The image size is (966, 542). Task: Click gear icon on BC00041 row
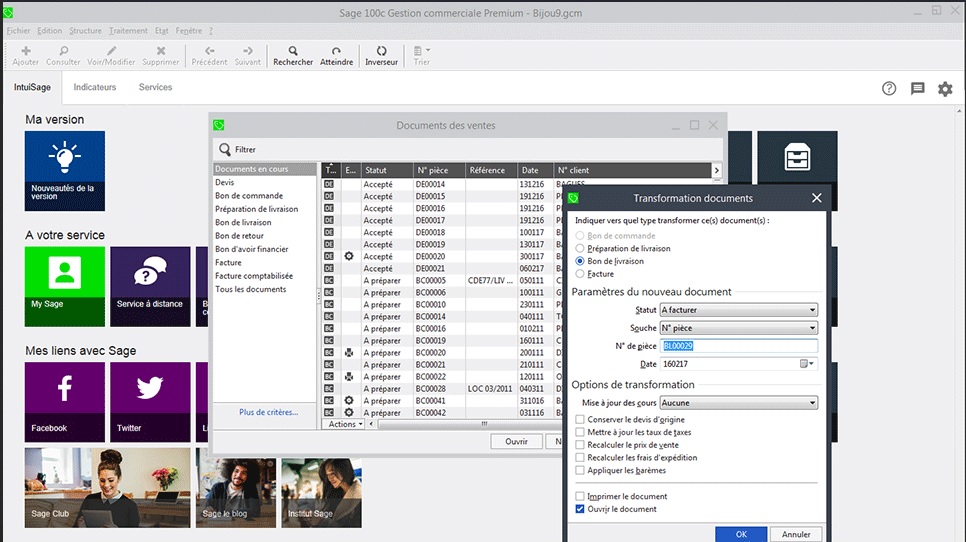349,400
